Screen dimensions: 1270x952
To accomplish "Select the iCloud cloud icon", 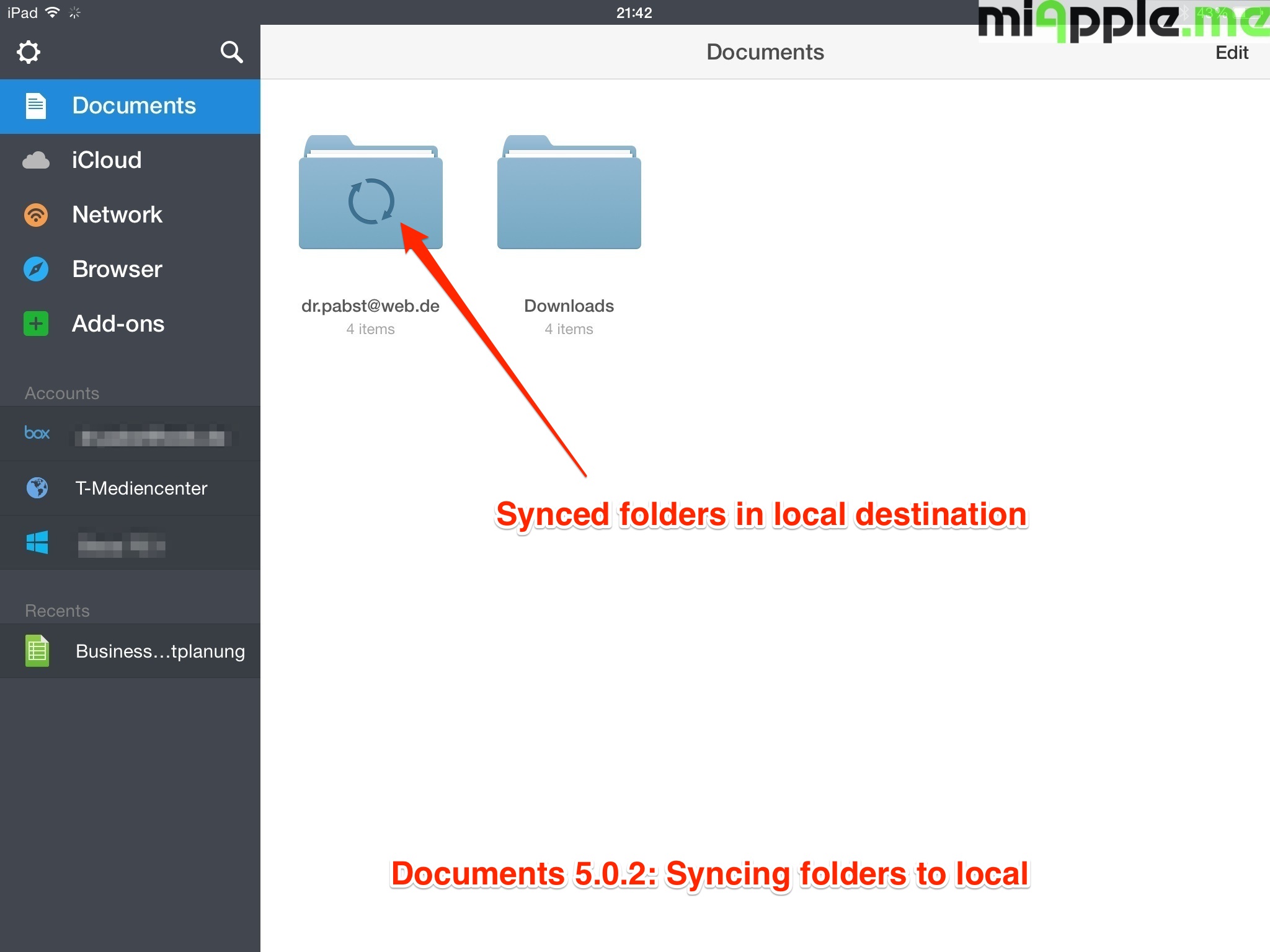I will [x=36, y=161].
